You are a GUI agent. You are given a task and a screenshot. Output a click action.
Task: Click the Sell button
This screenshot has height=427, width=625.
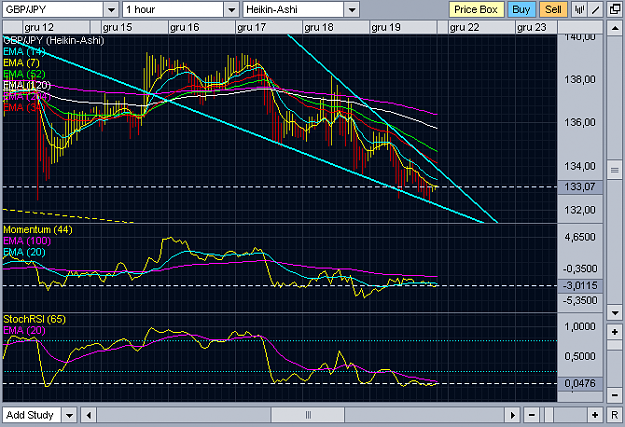pyautogui.click(x=553, y=10)
